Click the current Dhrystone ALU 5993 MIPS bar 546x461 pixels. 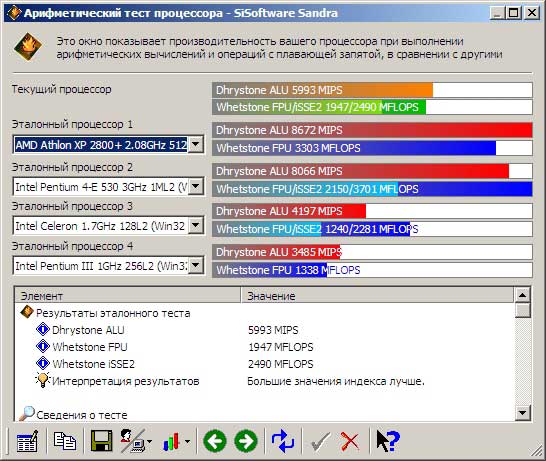(x=372, y=90)
